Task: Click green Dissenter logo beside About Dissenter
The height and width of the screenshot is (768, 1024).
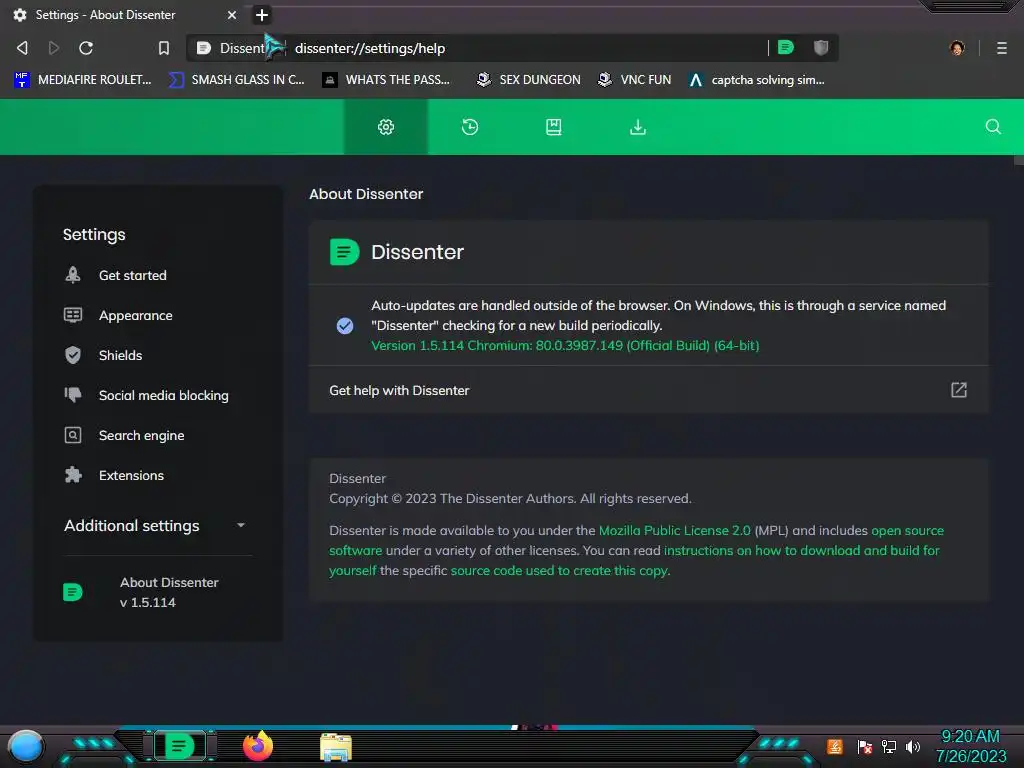Action: coord(72,592)
